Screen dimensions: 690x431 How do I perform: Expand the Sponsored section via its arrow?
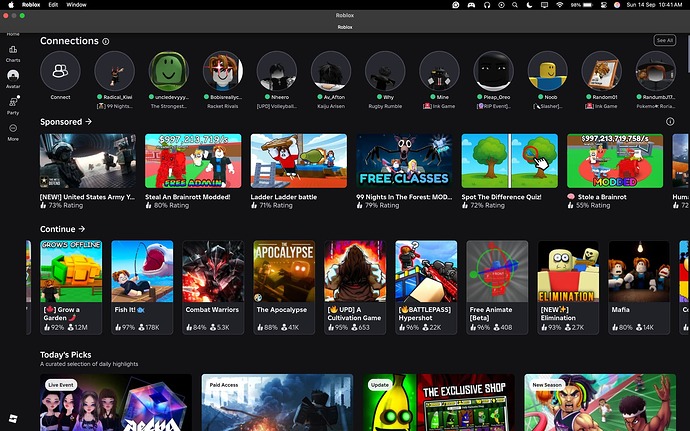(x=88, y=122)
